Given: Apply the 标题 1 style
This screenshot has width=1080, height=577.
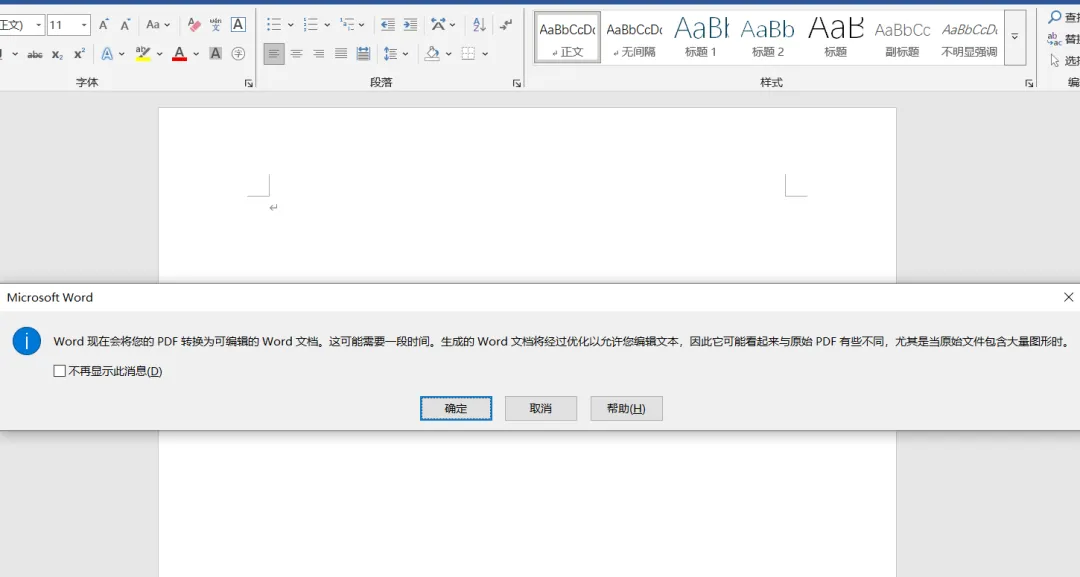Looking at the screenshot, I should point(701,37).
